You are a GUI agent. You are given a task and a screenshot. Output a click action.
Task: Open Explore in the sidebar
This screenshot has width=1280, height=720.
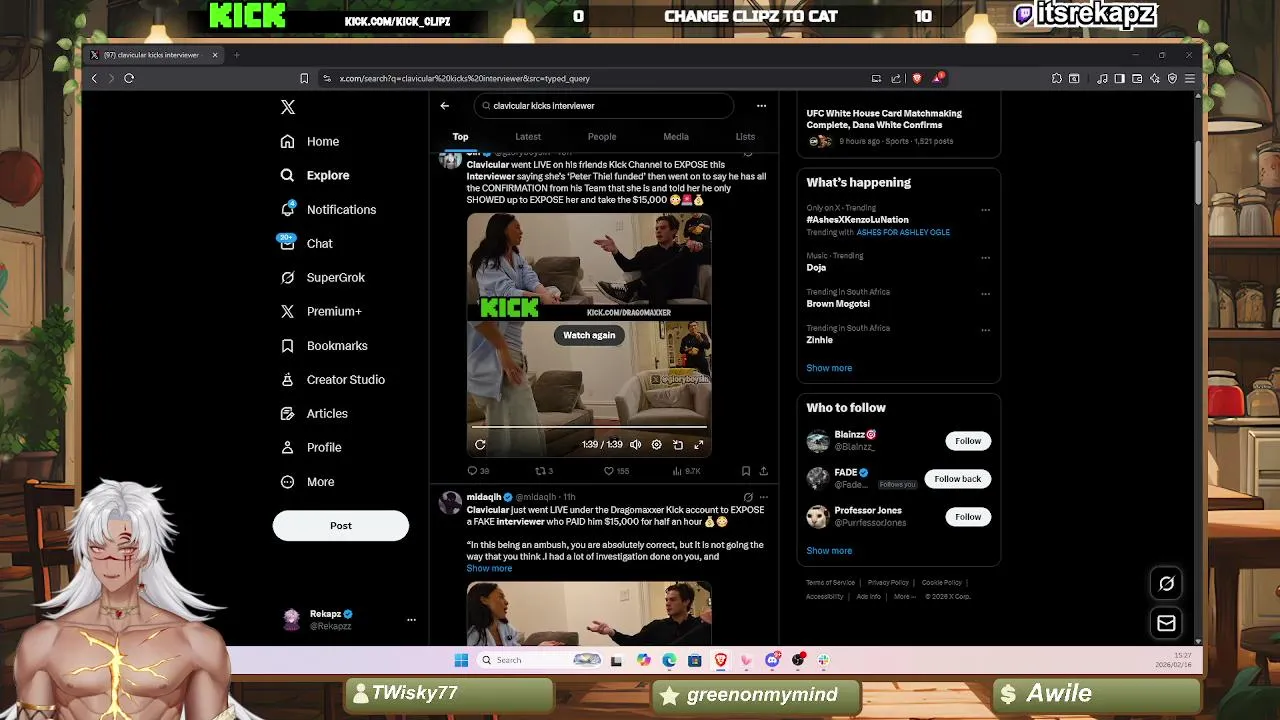pos(315,175)
